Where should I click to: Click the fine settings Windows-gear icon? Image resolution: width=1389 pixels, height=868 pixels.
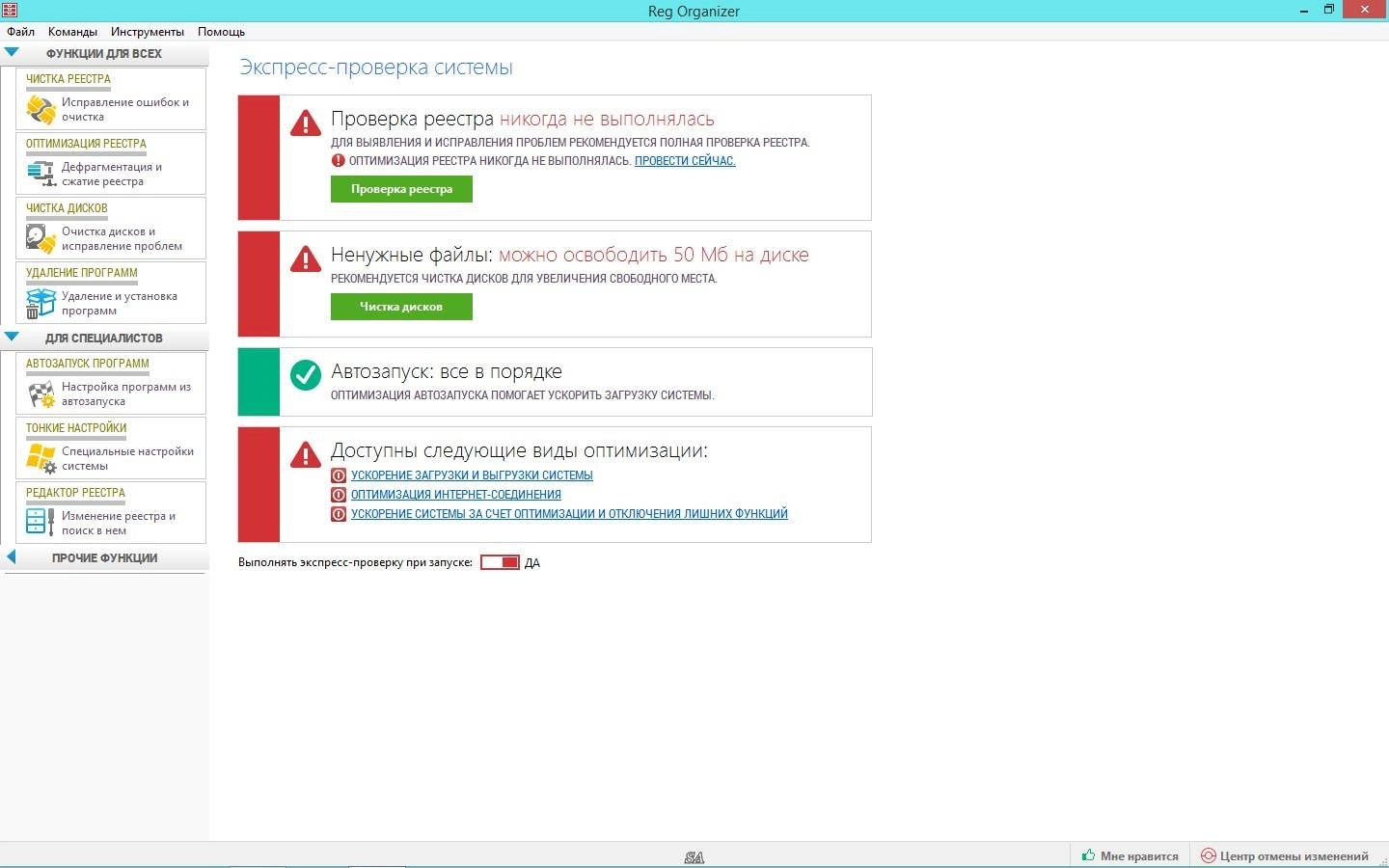(x=41, y=458)
